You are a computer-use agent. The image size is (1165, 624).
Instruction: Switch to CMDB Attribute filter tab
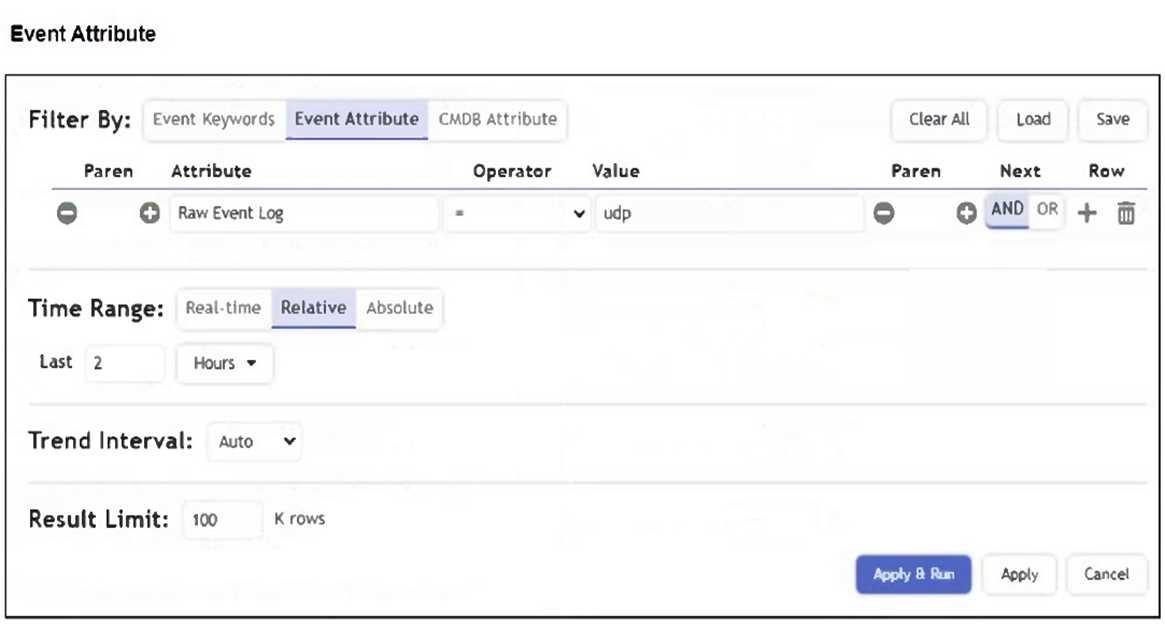tap(497, 119)
